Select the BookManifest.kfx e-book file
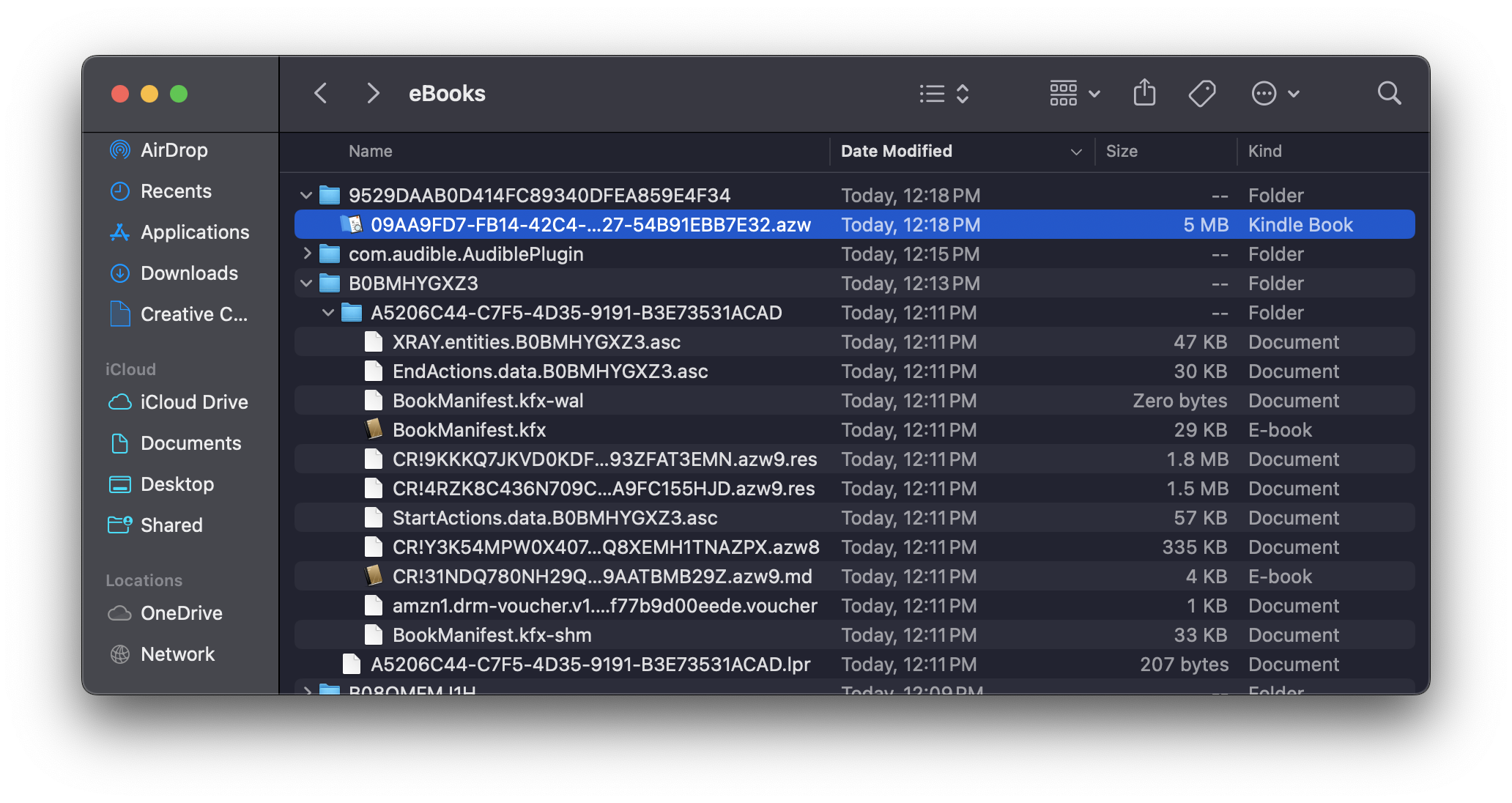Image resolution: width=1512 pixels, height=803 pixels. (x=469, y=430)
